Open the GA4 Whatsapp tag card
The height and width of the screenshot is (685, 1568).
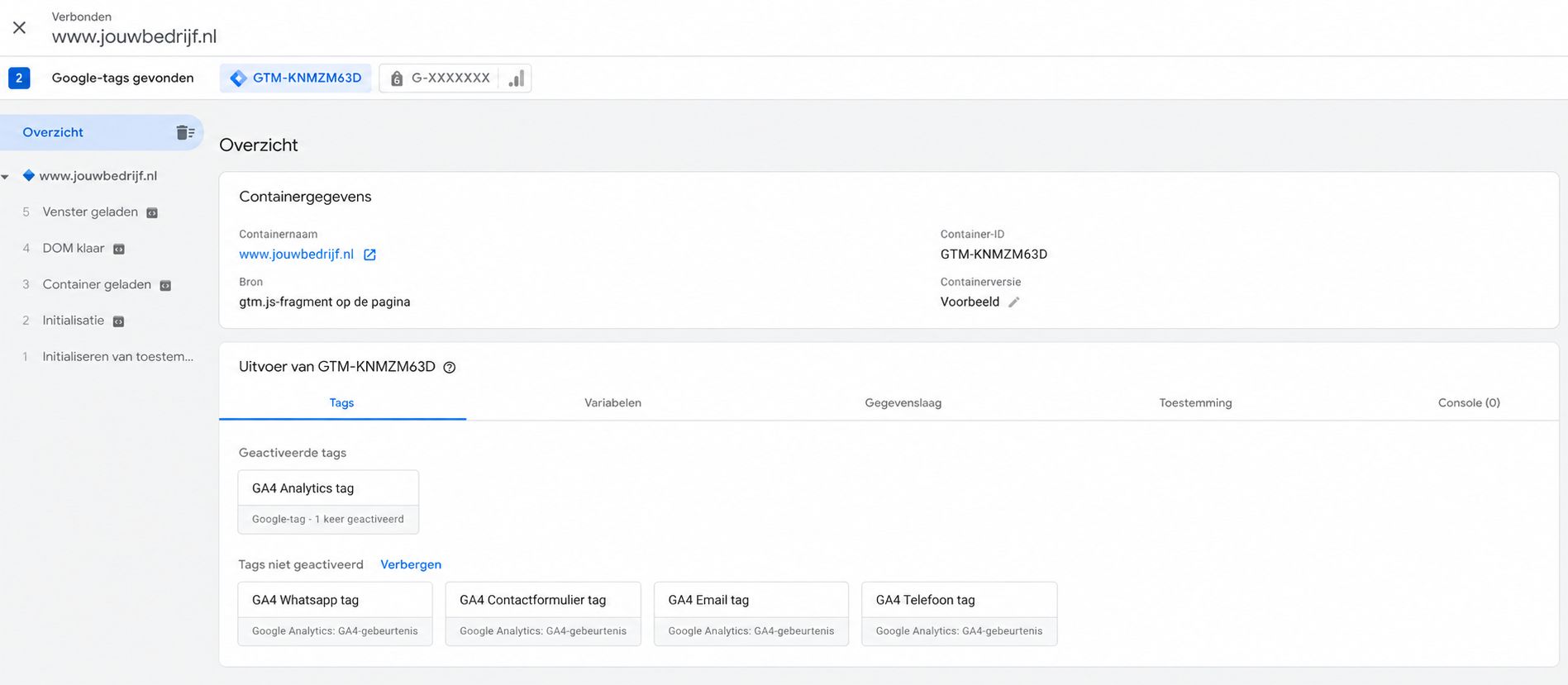tap(335, 614)
